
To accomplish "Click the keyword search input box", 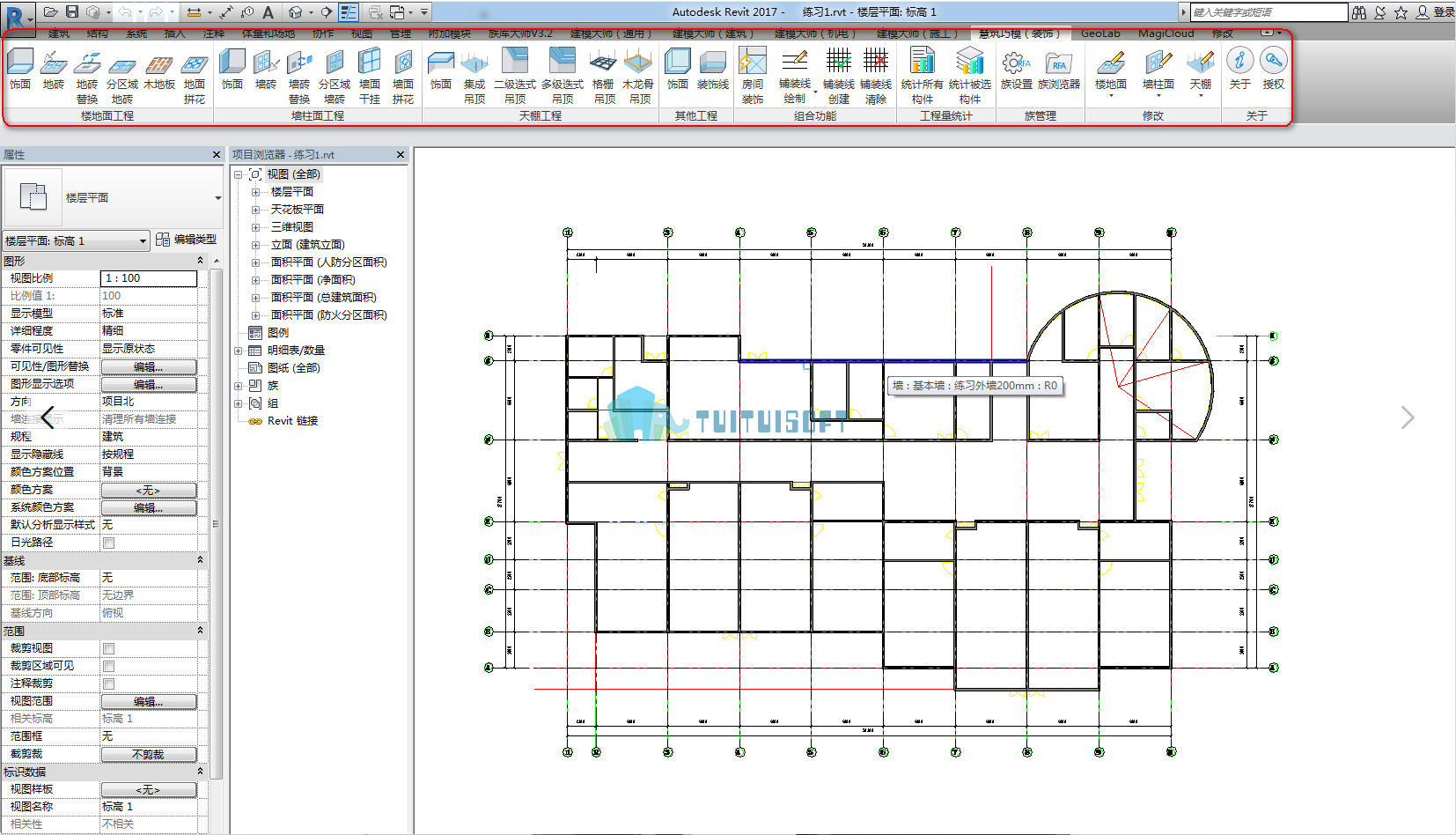I will point(1268,12).
